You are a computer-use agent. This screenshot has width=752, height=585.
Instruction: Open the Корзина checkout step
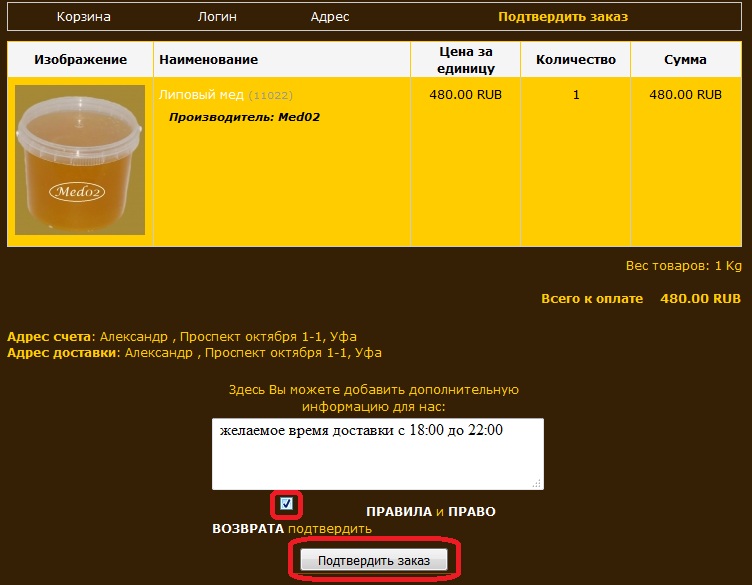(83, 17)
